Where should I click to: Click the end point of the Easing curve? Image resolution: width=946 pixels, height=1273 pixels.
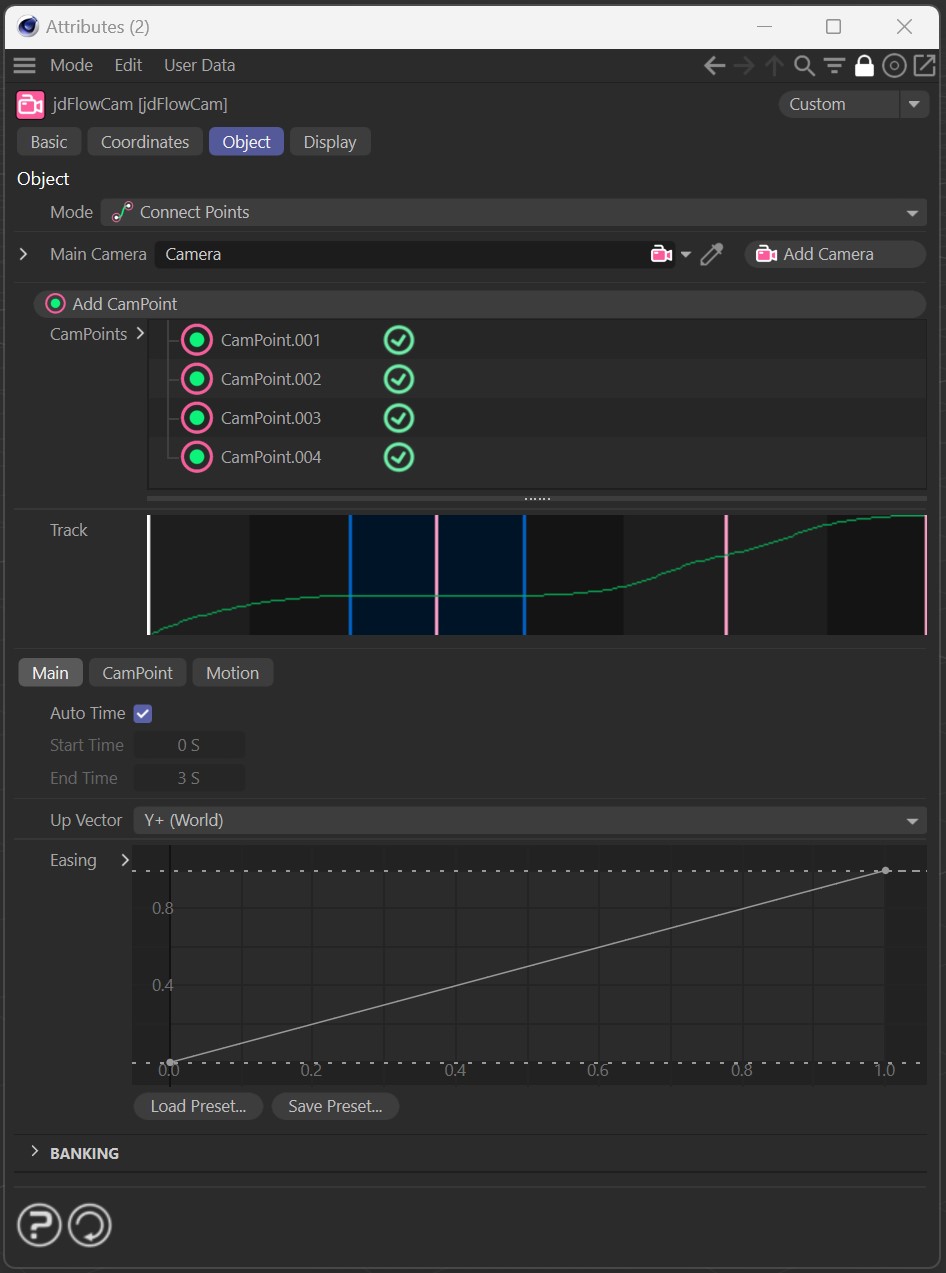tap(885, 871)
